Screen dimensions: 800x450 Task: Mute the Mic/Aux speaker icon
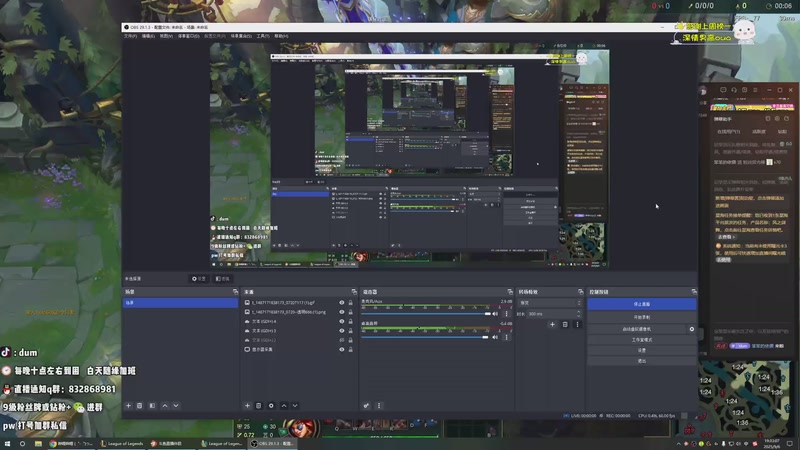(495, 314)
